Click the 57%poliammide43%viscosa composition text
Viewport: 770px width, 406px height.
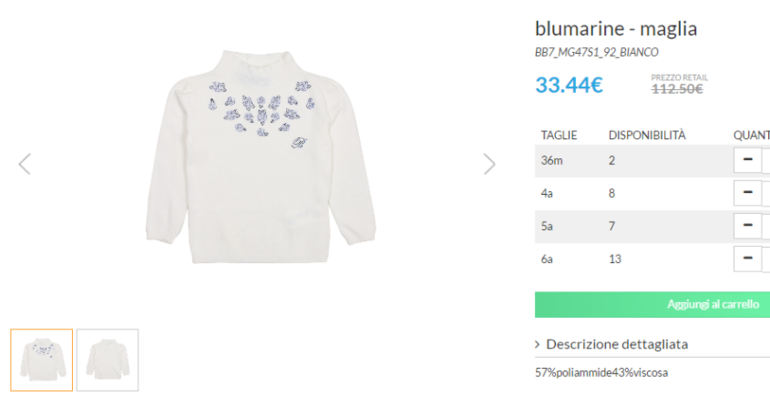[x=601, y=373]
